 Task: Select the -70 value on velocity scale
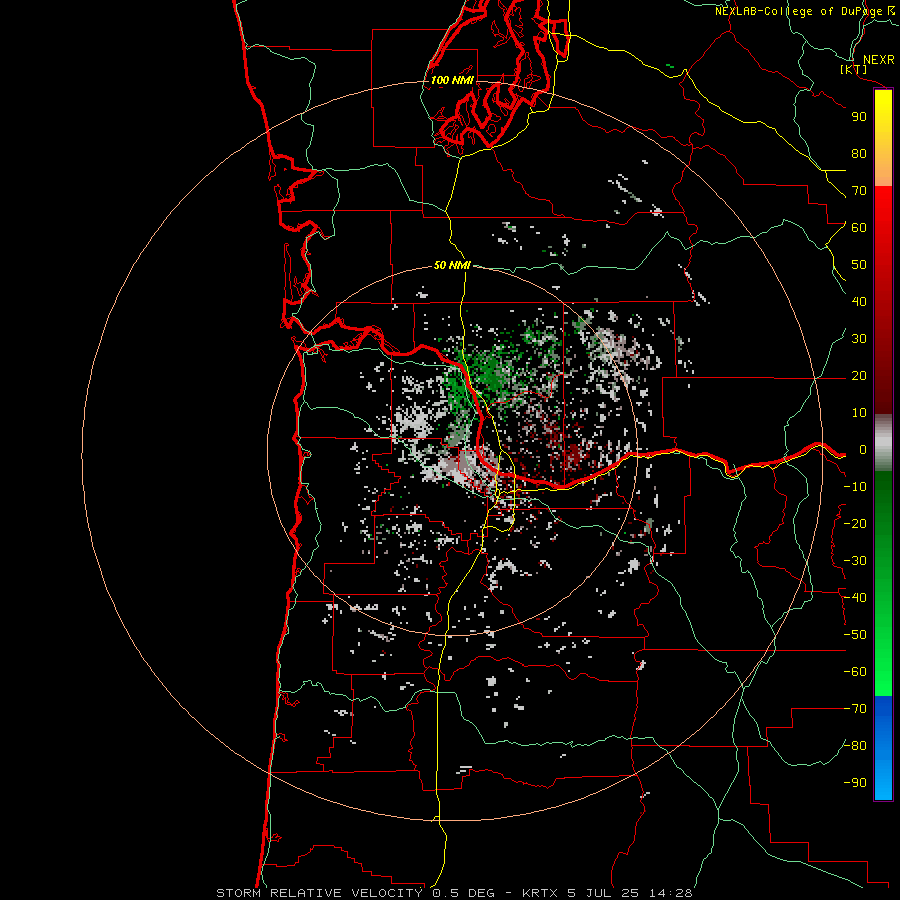[855, 709]
